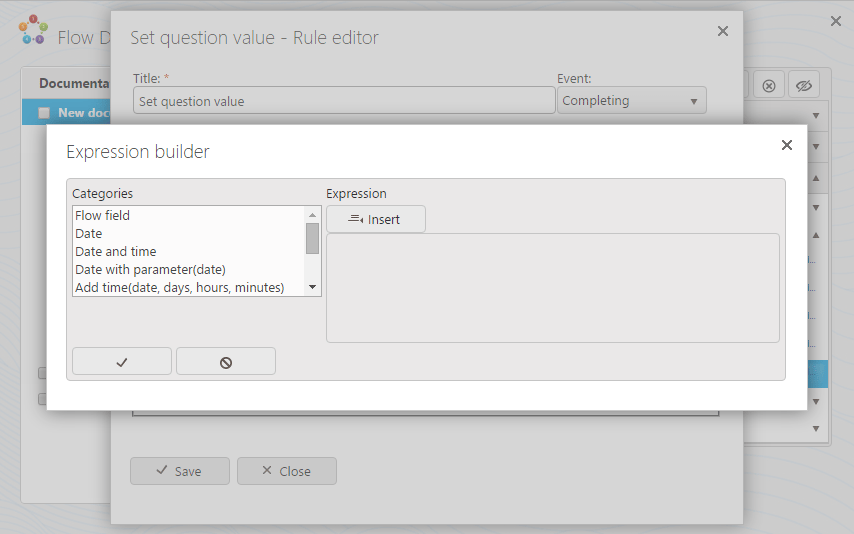Click Close button in Rule editor

[x=286, y=471]
